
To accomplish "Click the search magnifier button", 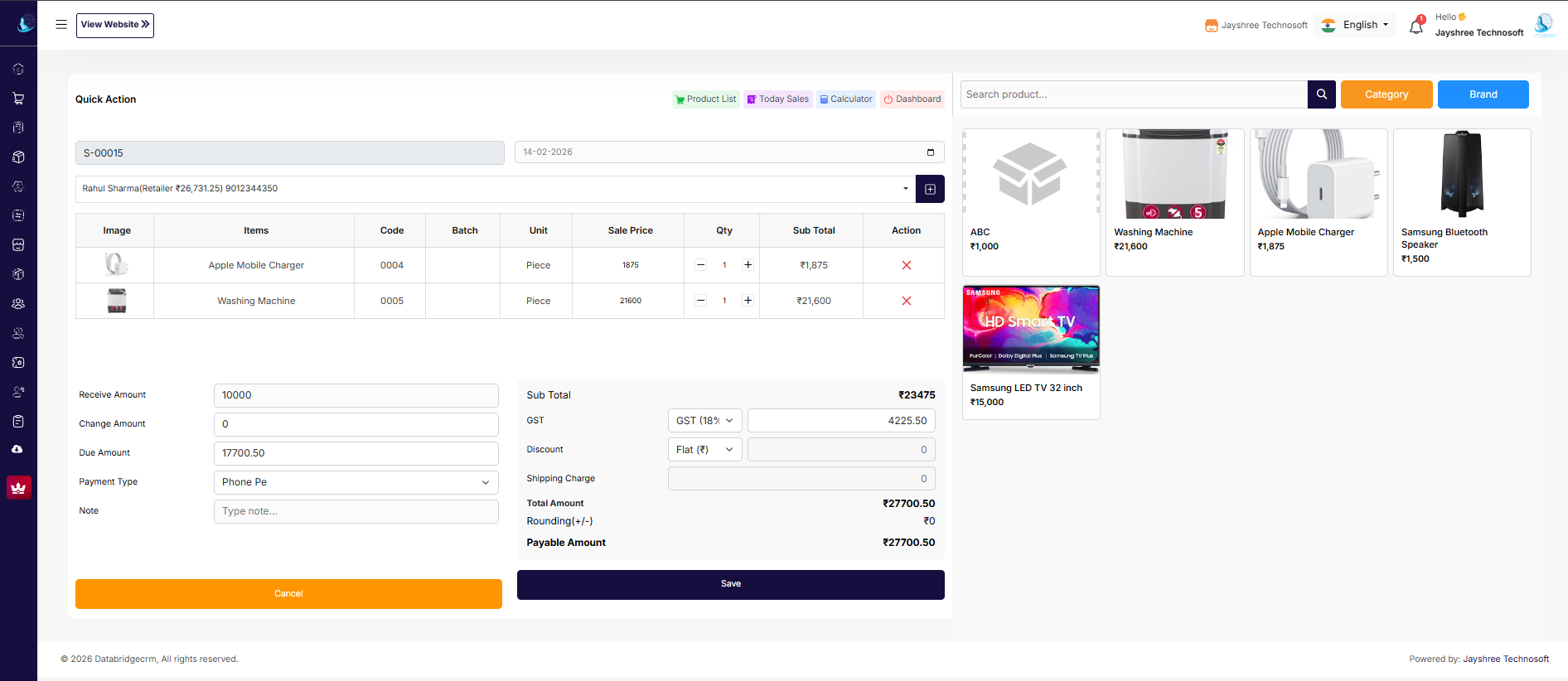I will [1322, 94].
